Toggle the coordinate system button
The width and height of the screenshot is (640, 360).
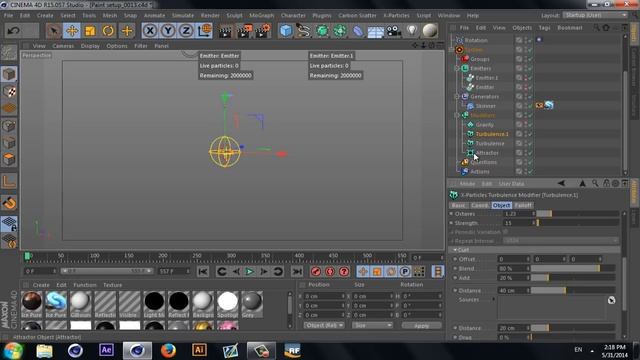pyautogui.click(x=204, y=31)
